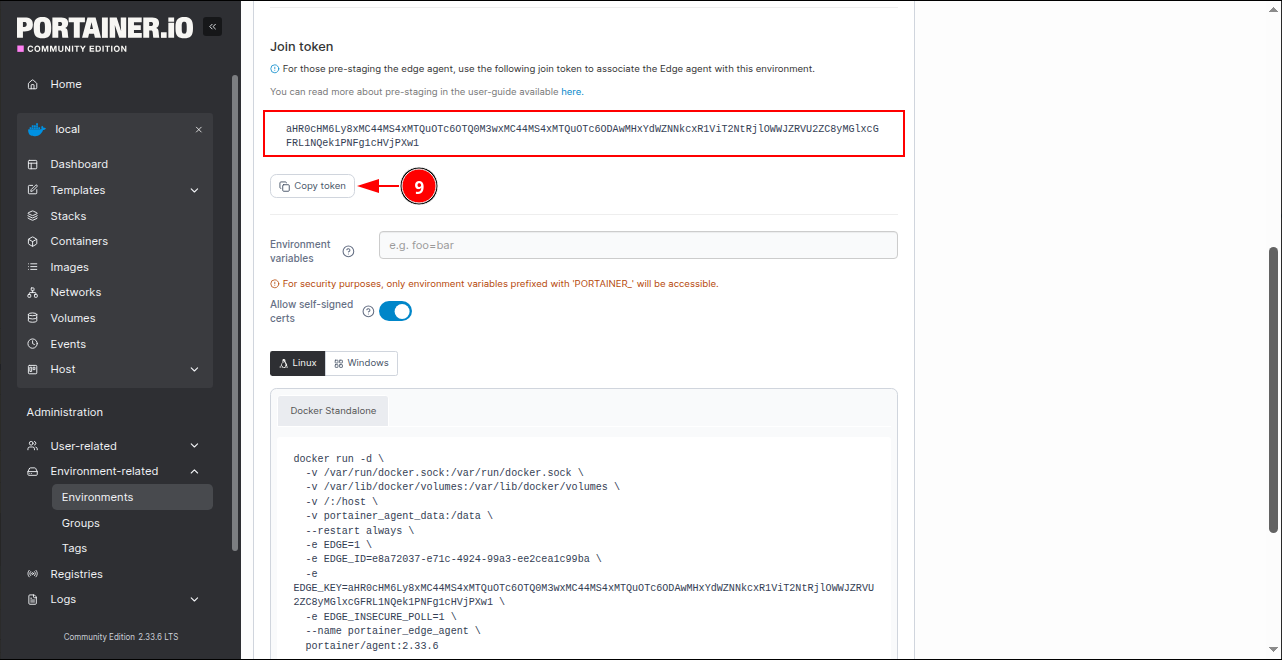The height and width of the screenshot is (660, 1282).
Task: Collapse the Environment-related section
Action: tap(194, 471)
